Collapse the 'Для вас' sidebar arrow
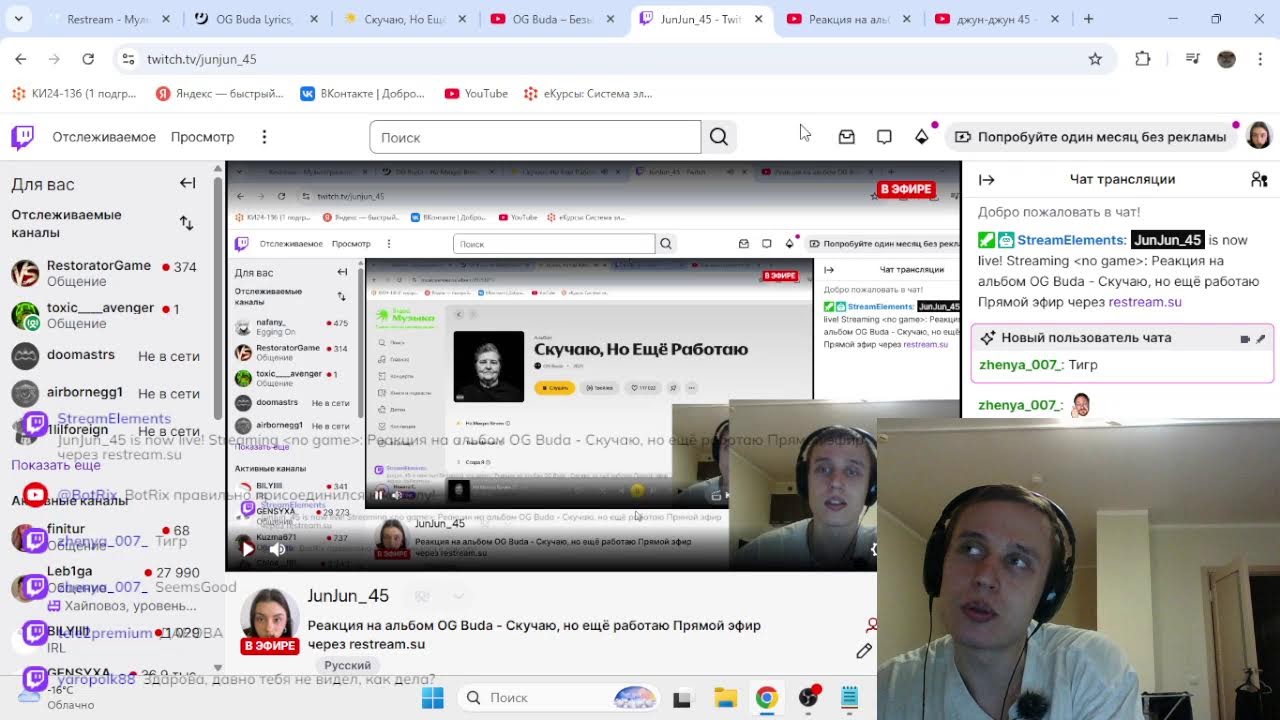This screenshot has height=720, width=1280. (x=187, y=183)
